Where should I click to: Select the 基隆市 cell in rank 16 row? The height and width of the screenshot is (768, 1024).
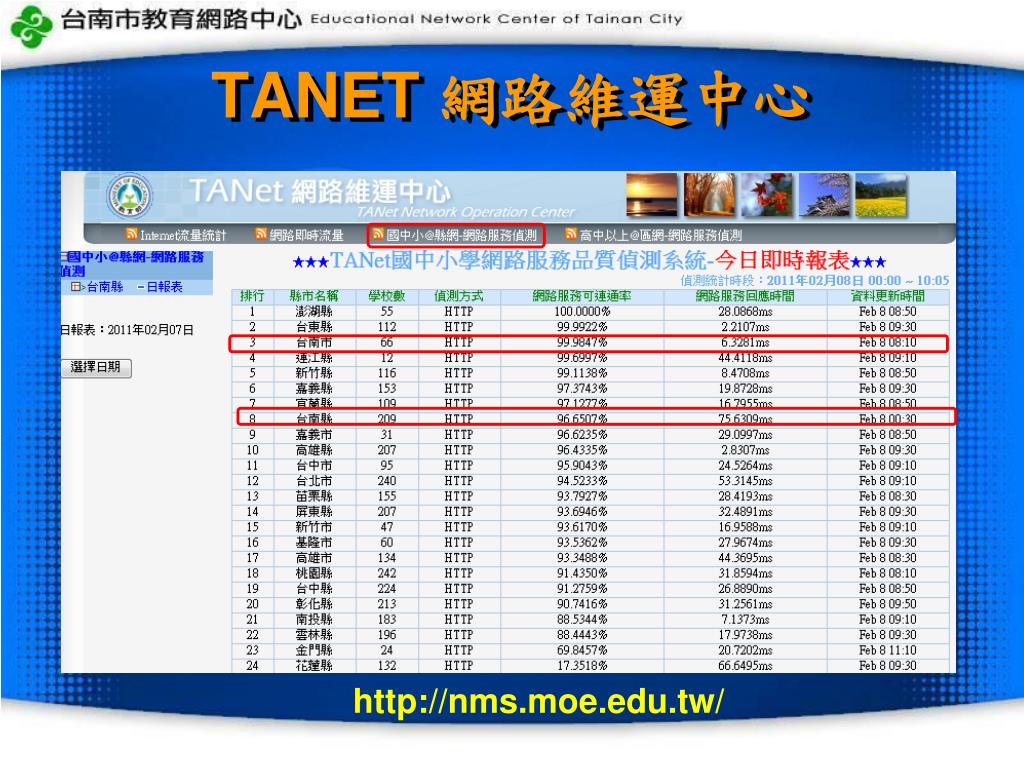tap(314, 542)
